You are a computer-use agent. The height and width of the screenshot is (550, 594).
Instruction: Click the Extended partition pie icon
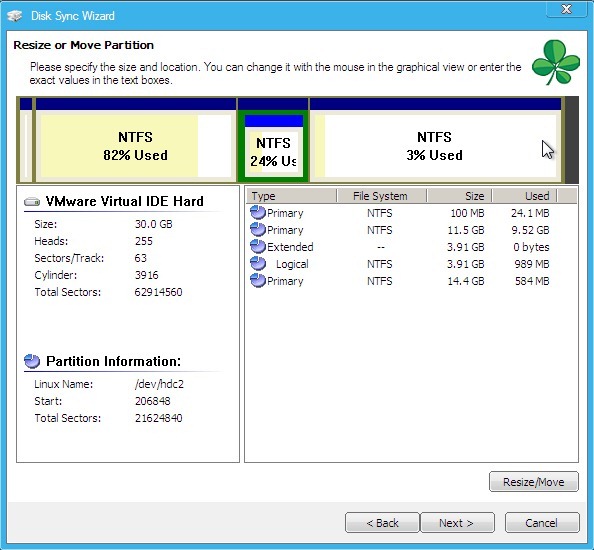click(258, 247)
